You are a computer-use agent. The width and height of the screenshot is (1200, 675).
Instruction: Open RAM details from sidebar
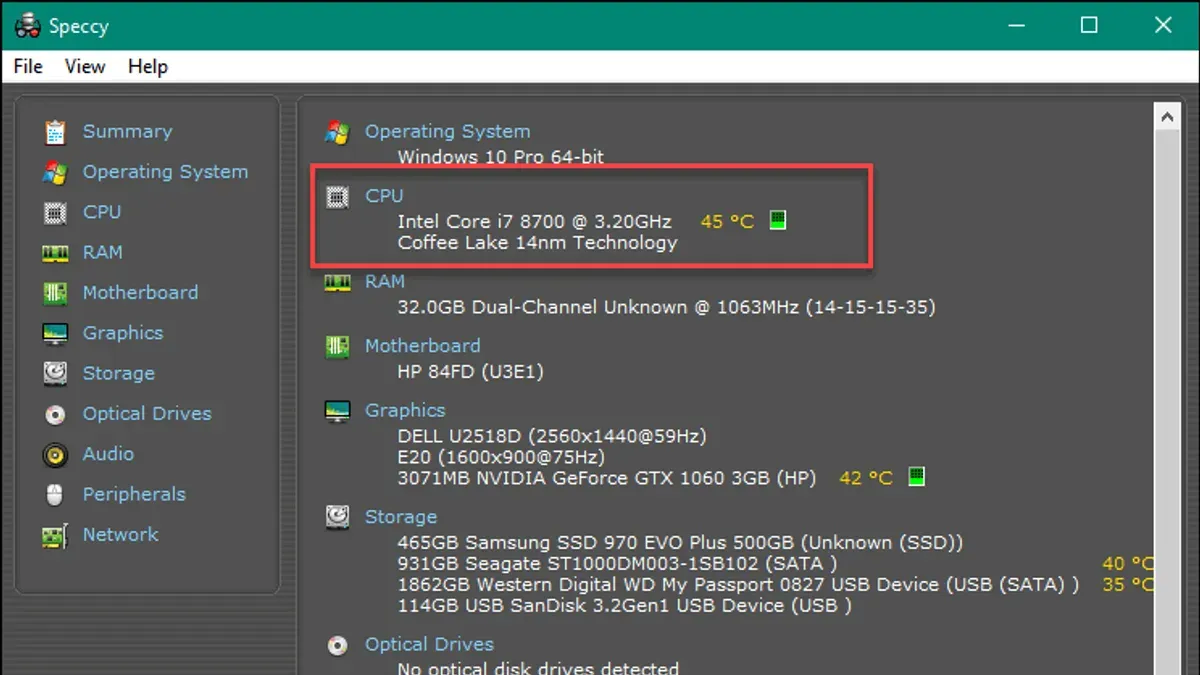(x=103, y=253)
